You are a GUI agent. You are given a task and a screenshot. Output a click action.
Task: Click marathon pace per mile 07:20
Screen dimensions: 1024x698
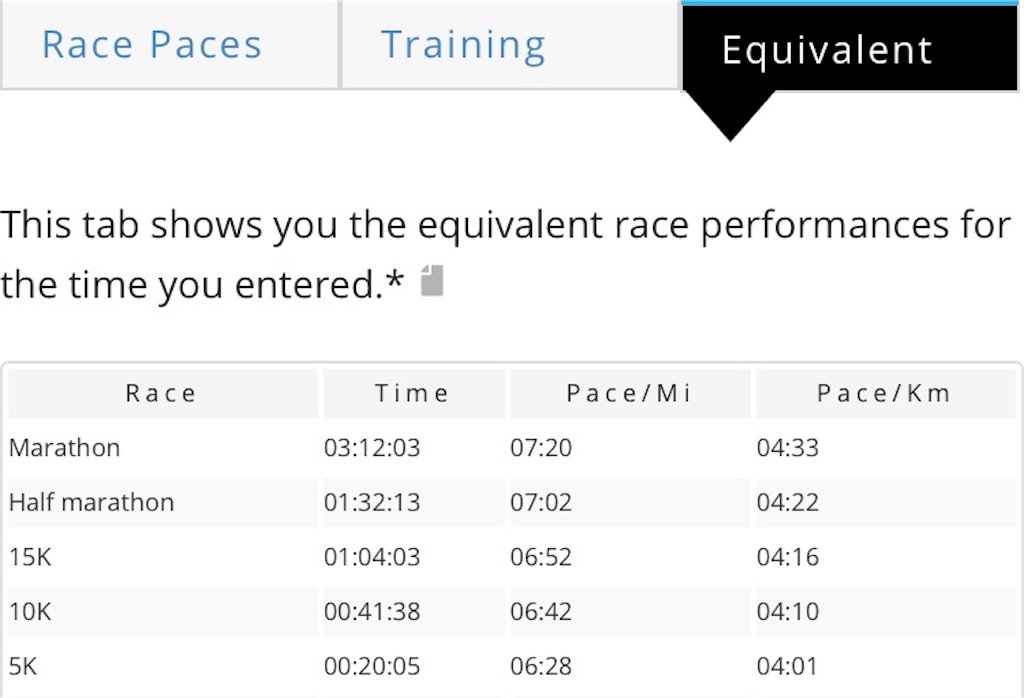(x=541, y=448)
